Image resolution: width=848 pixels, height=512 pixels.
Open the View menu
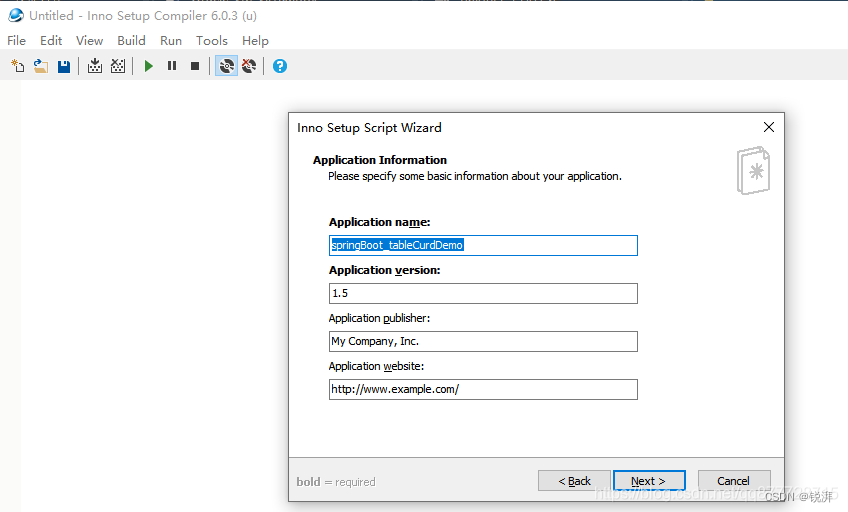[89, 41]
